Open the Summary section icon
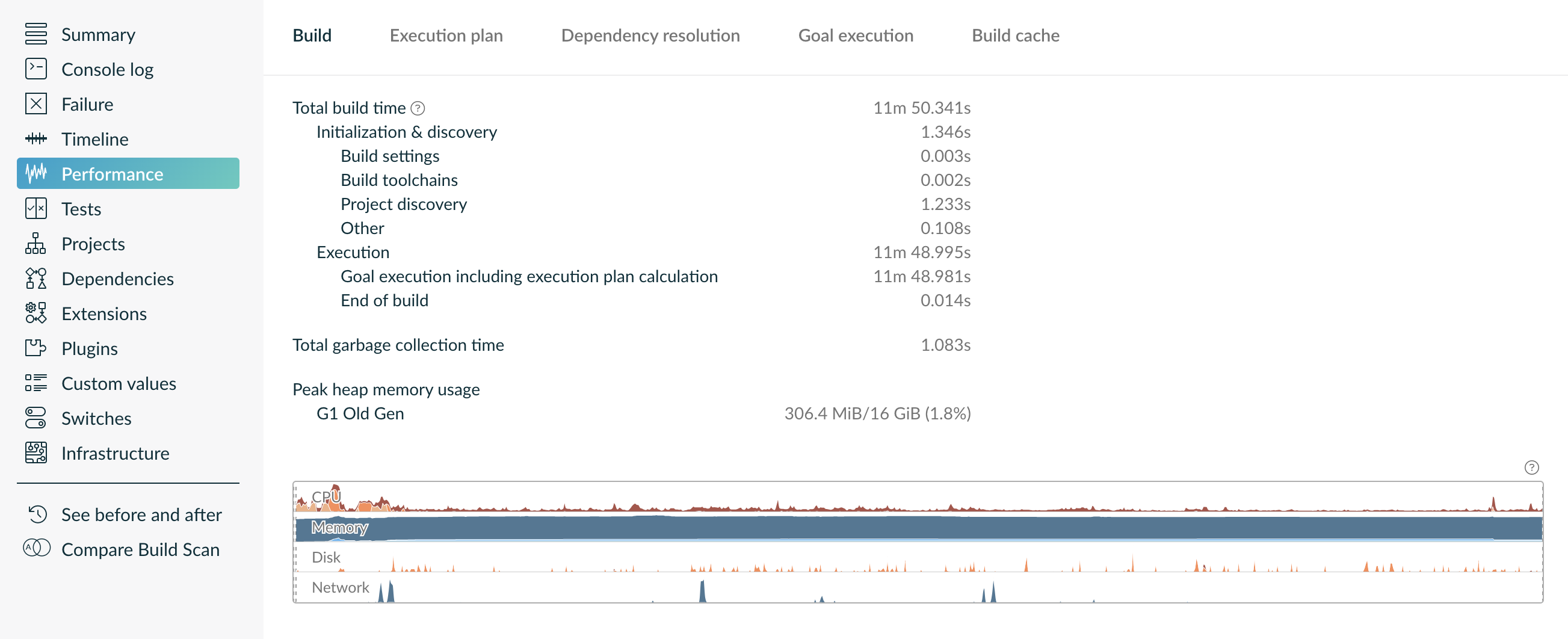 [36, 34]
